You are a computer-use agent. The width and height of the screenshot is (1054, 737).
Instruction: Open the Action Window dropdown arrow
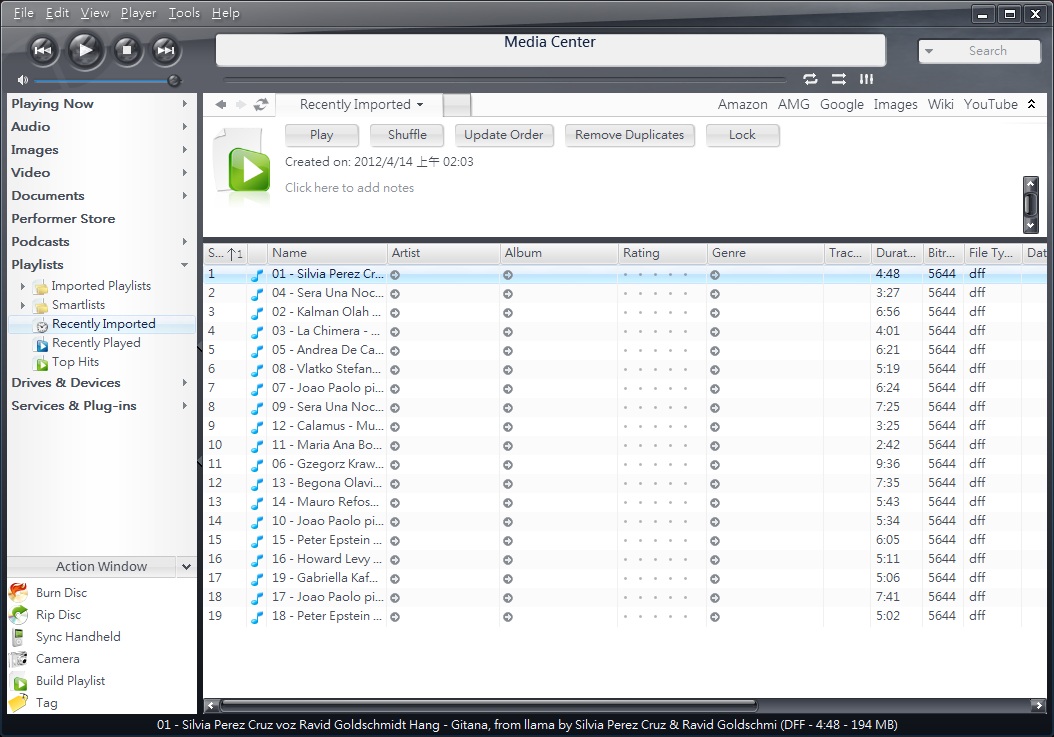click(185, 567)
